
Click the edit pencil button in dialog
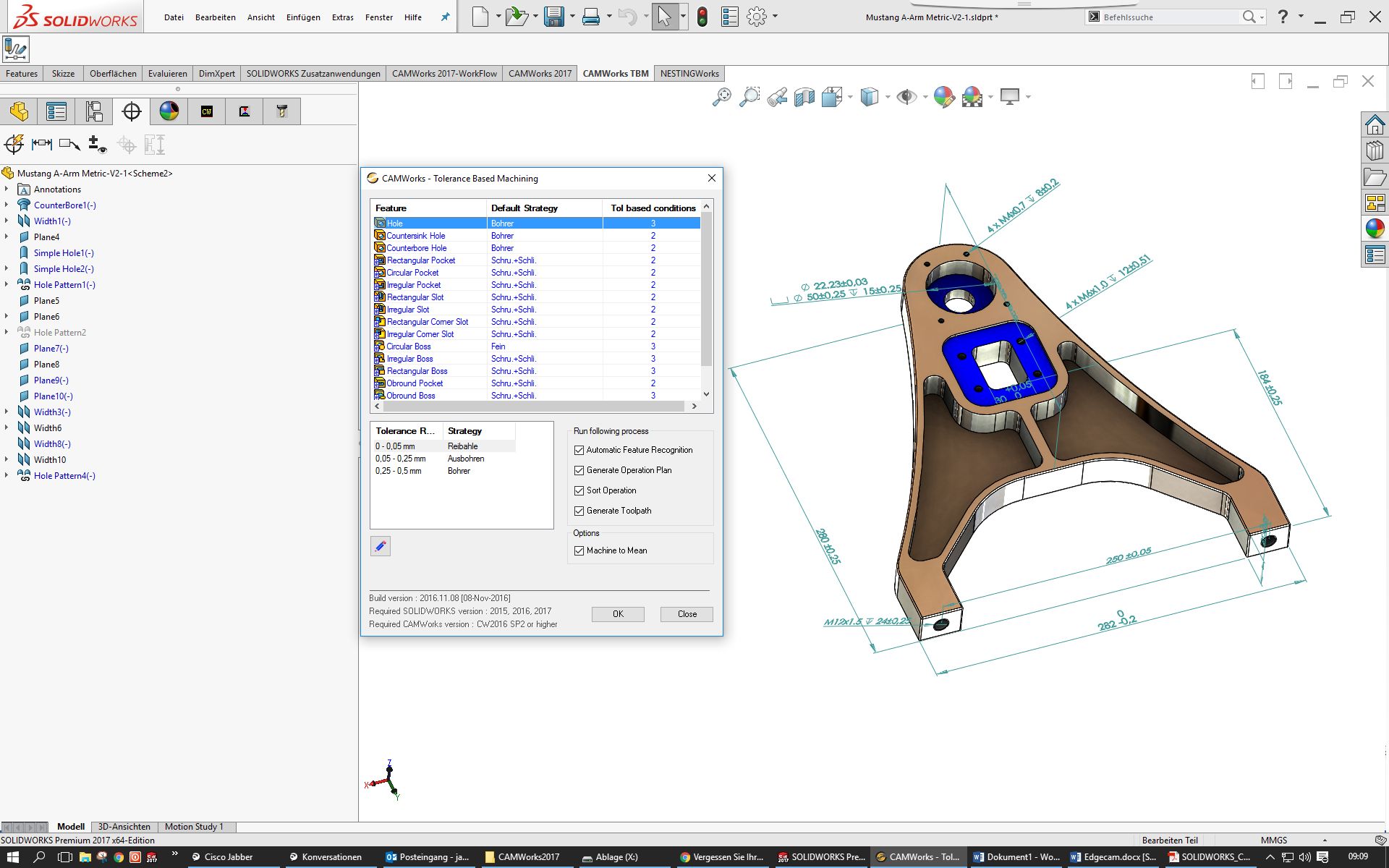click(x=381, y=546)
